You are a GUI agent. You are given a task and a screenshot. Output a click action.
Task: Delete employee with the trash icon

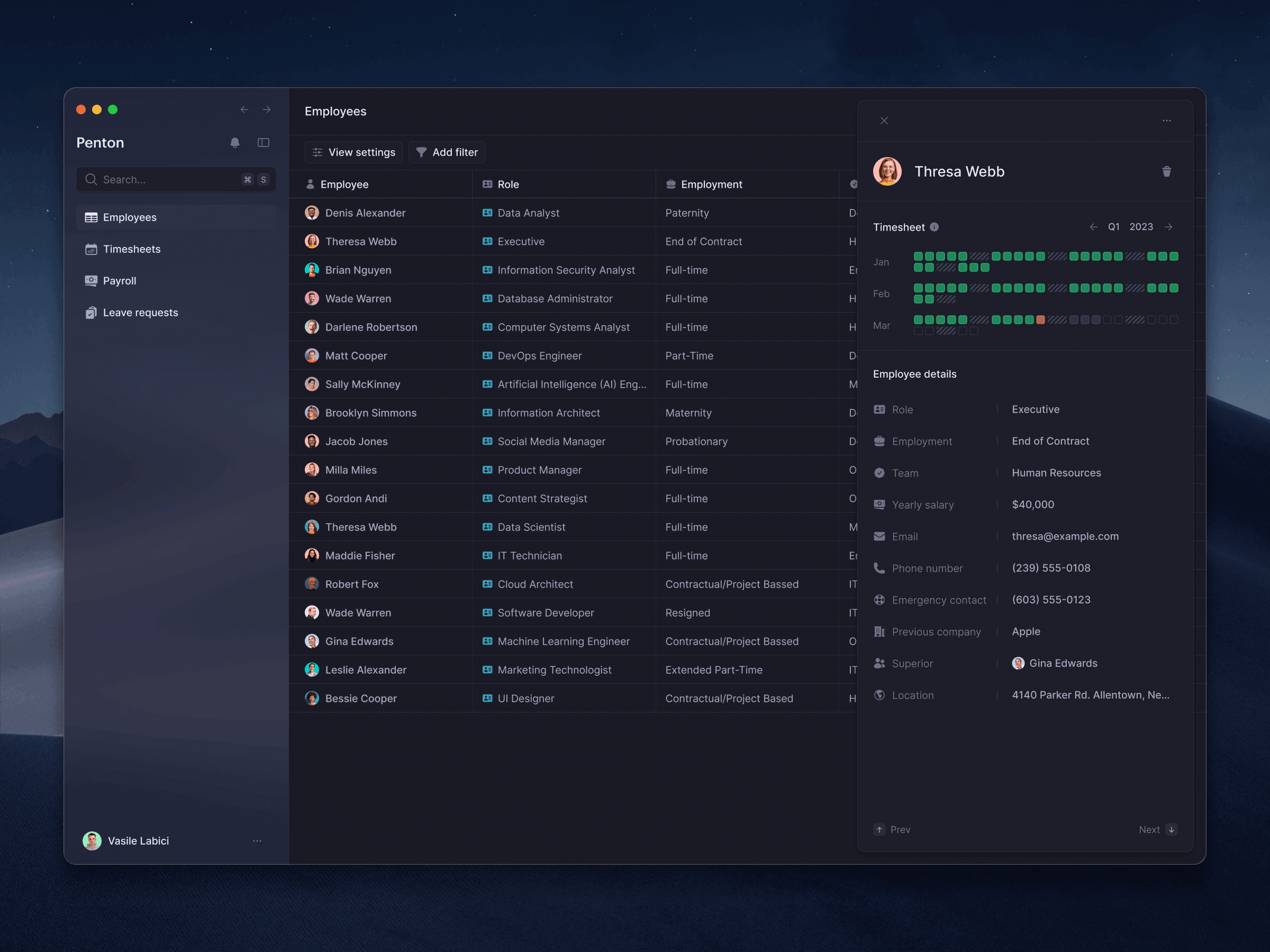click(x=1167, y=171)
